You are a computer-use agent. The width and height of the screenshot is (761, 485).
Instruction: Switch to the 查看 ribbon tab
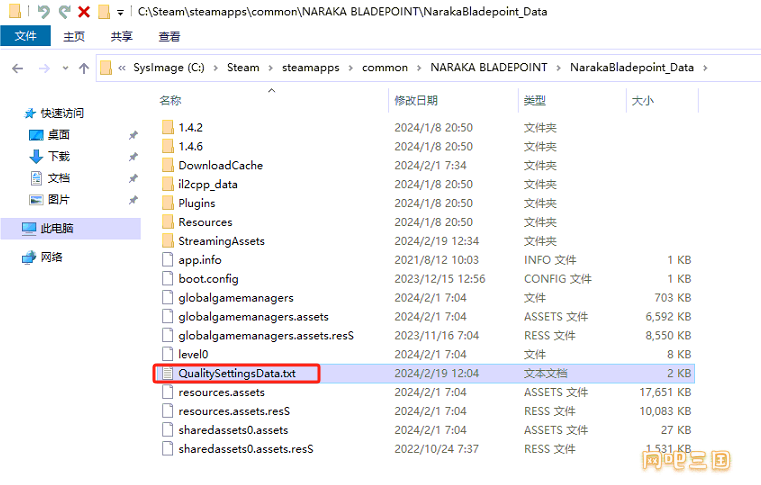169,36
